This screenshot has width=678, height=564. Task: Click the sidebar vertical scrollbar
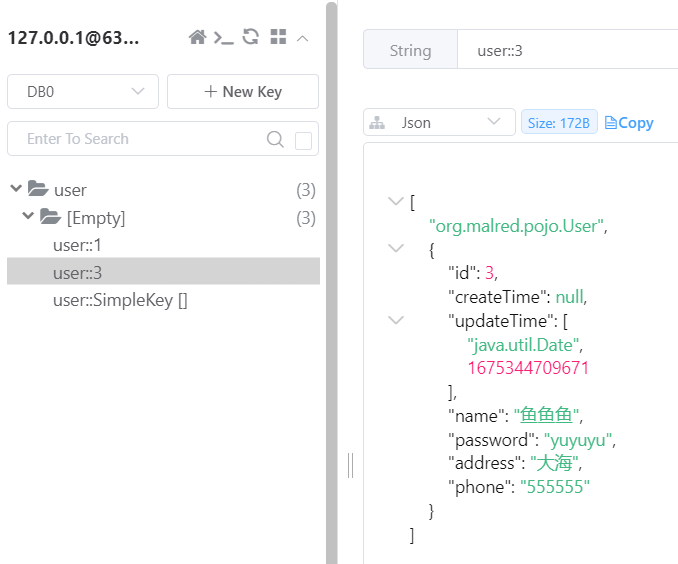332,281
